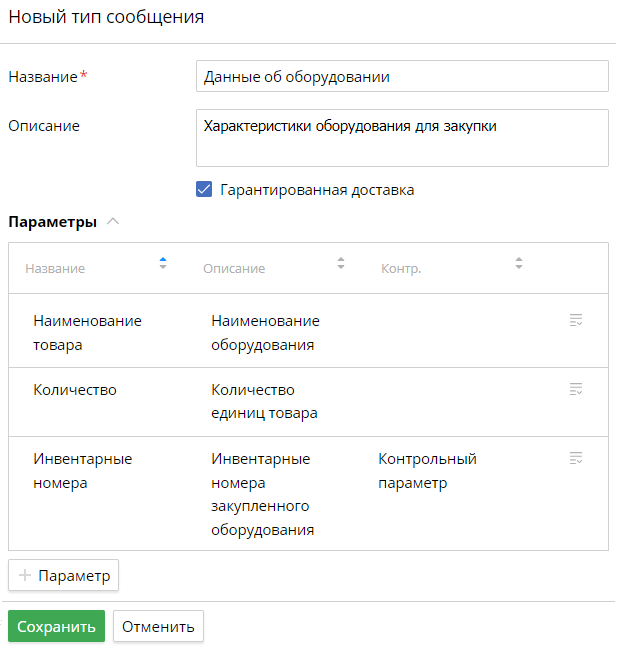Click the Отменить button
Viewport: 617px width, 650px height.
(x=158, y=626)
